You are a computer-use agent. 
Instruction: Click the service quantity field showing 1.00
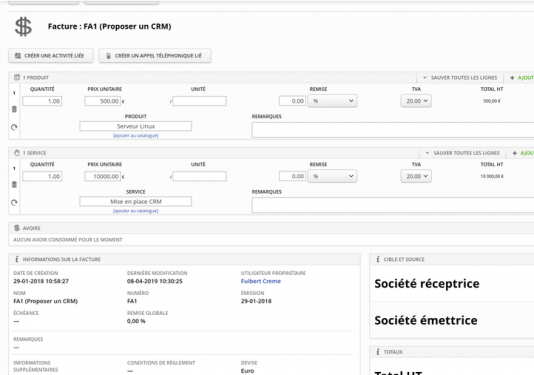[x=42, y=176]
